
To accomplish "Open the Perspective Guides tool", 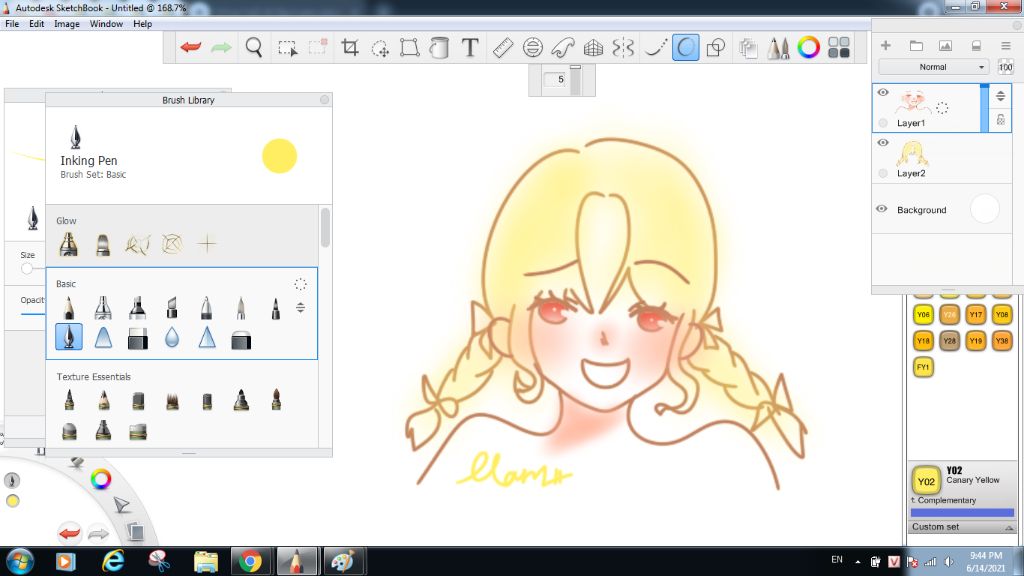I will click(x=593, y=48).
